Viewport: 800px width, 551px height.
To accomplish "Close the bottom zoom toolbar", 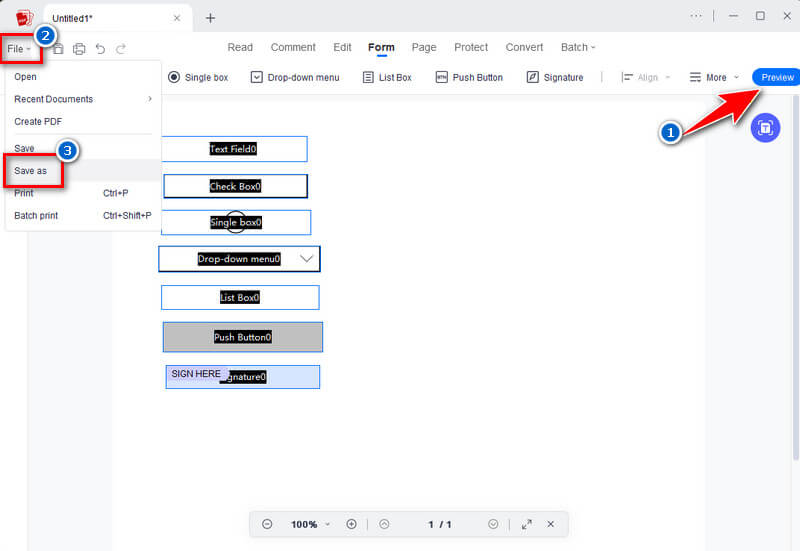I will 551,524.
